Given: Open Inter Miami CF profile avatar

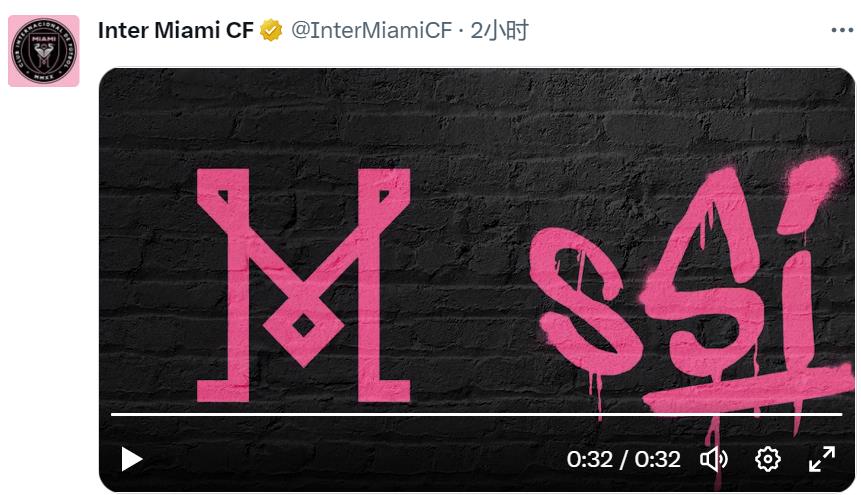Looking at the screenshot, I should [x=44, y=51].
